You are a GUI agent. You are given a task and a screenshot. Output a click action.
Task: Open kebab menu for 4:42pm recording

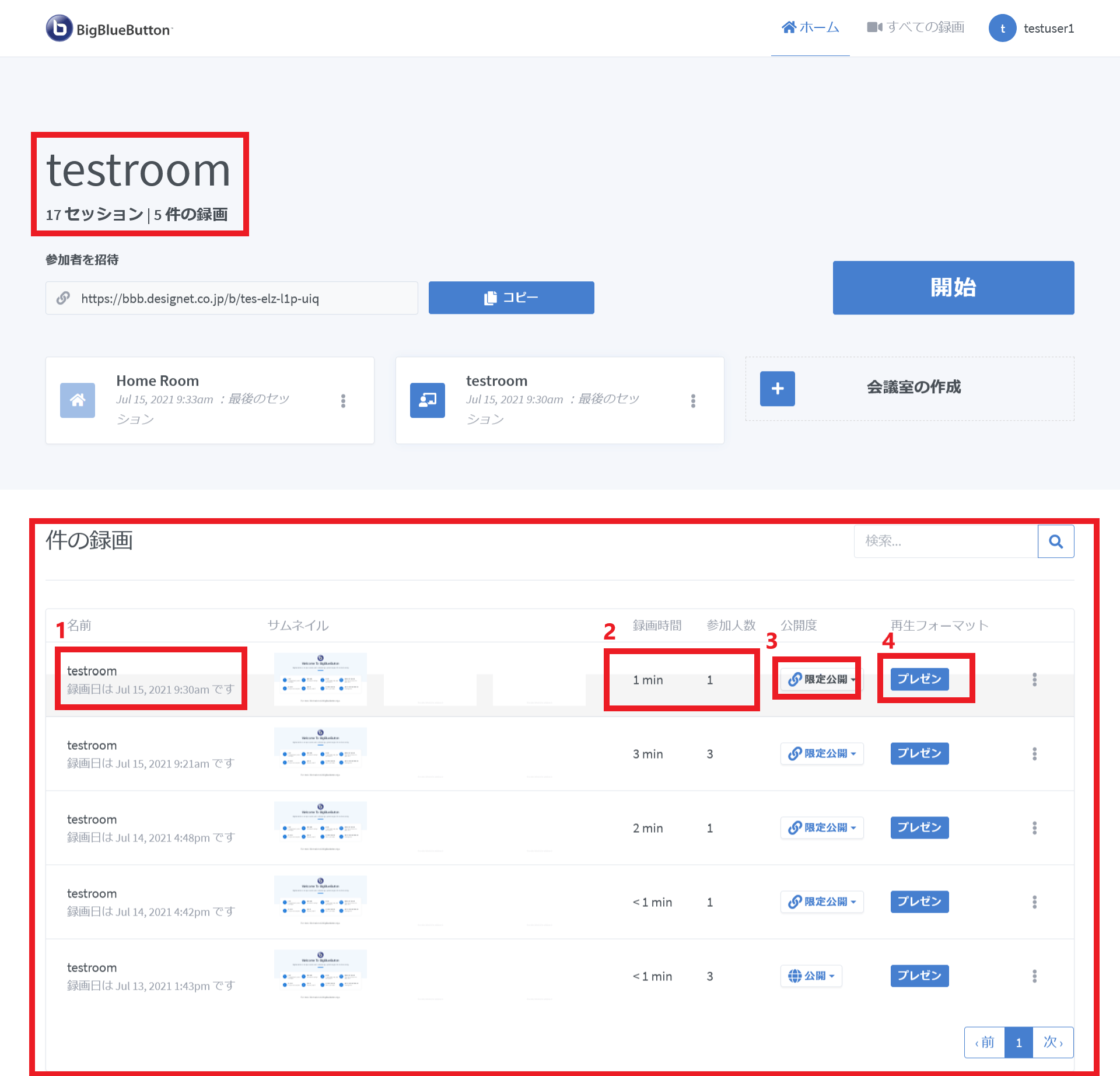pos(1034,902)
